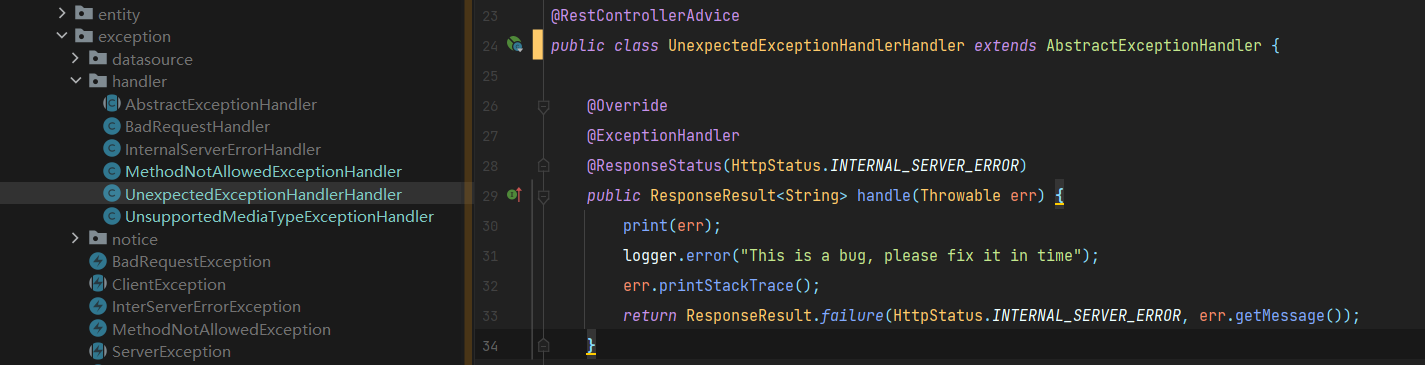Collapse the exception folder
Image resolution: width=1425 pixels, height=365 pixels.
click(62, 37)
